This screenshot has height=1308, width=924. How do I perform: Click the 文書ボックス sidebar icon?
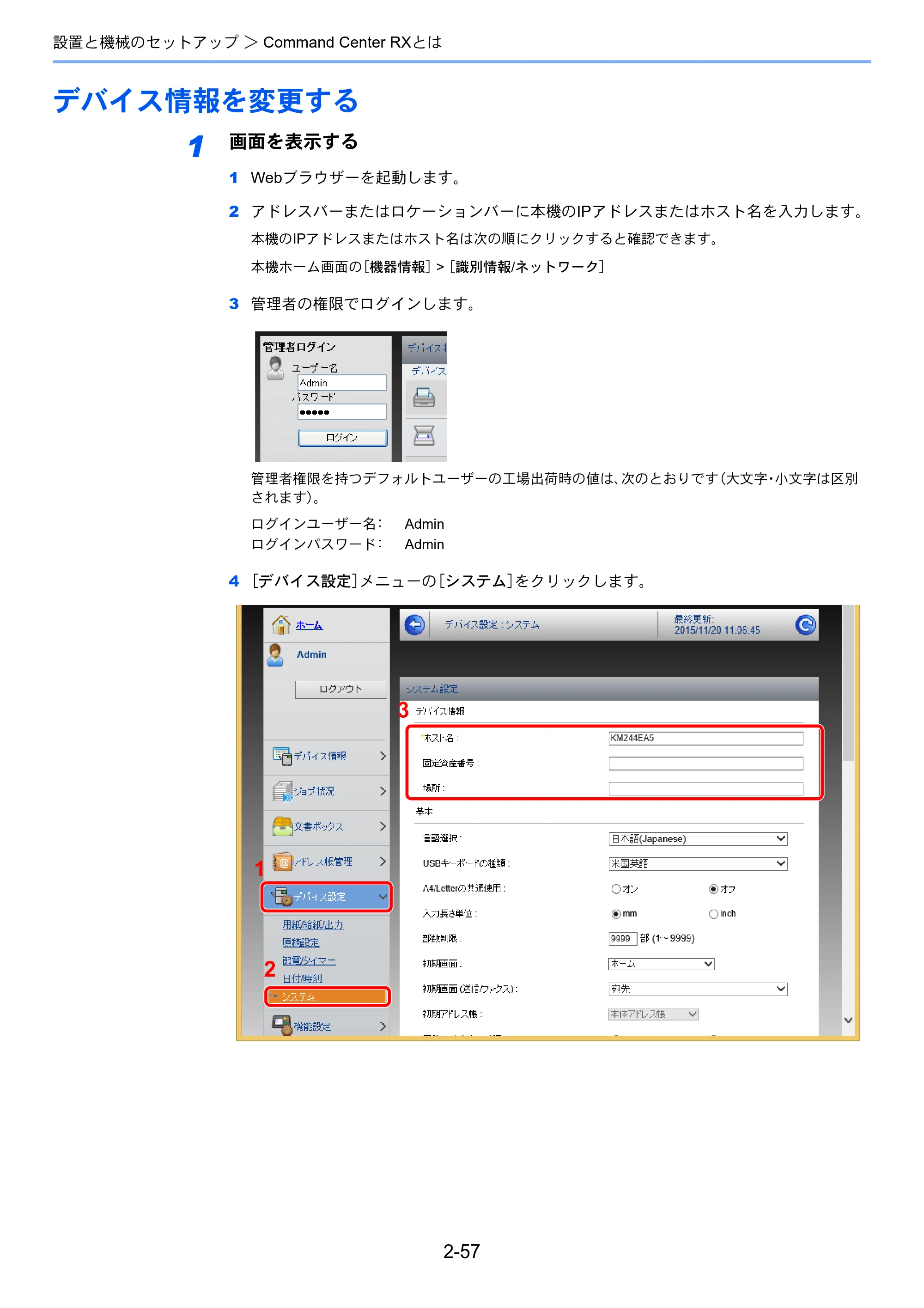pos(282,826)
